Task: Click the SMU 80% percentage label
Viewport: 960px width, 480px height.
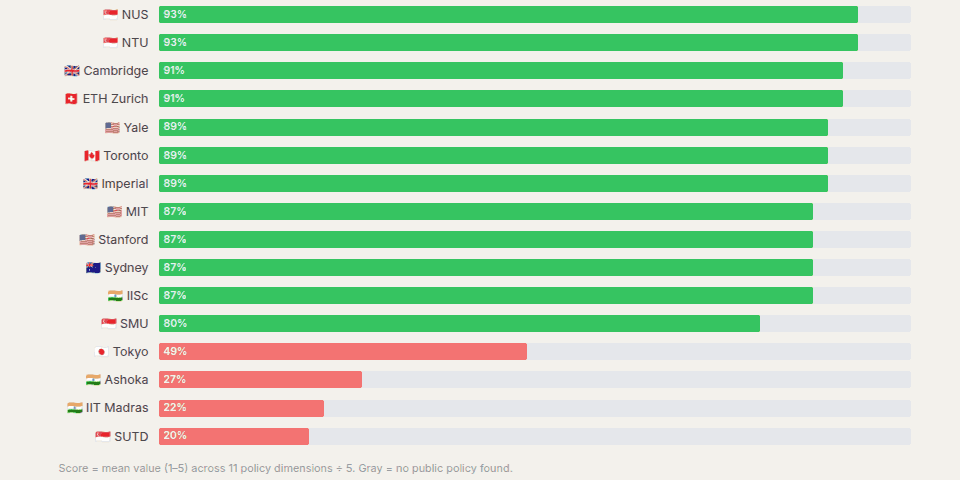Action: (x=175, y=324)
